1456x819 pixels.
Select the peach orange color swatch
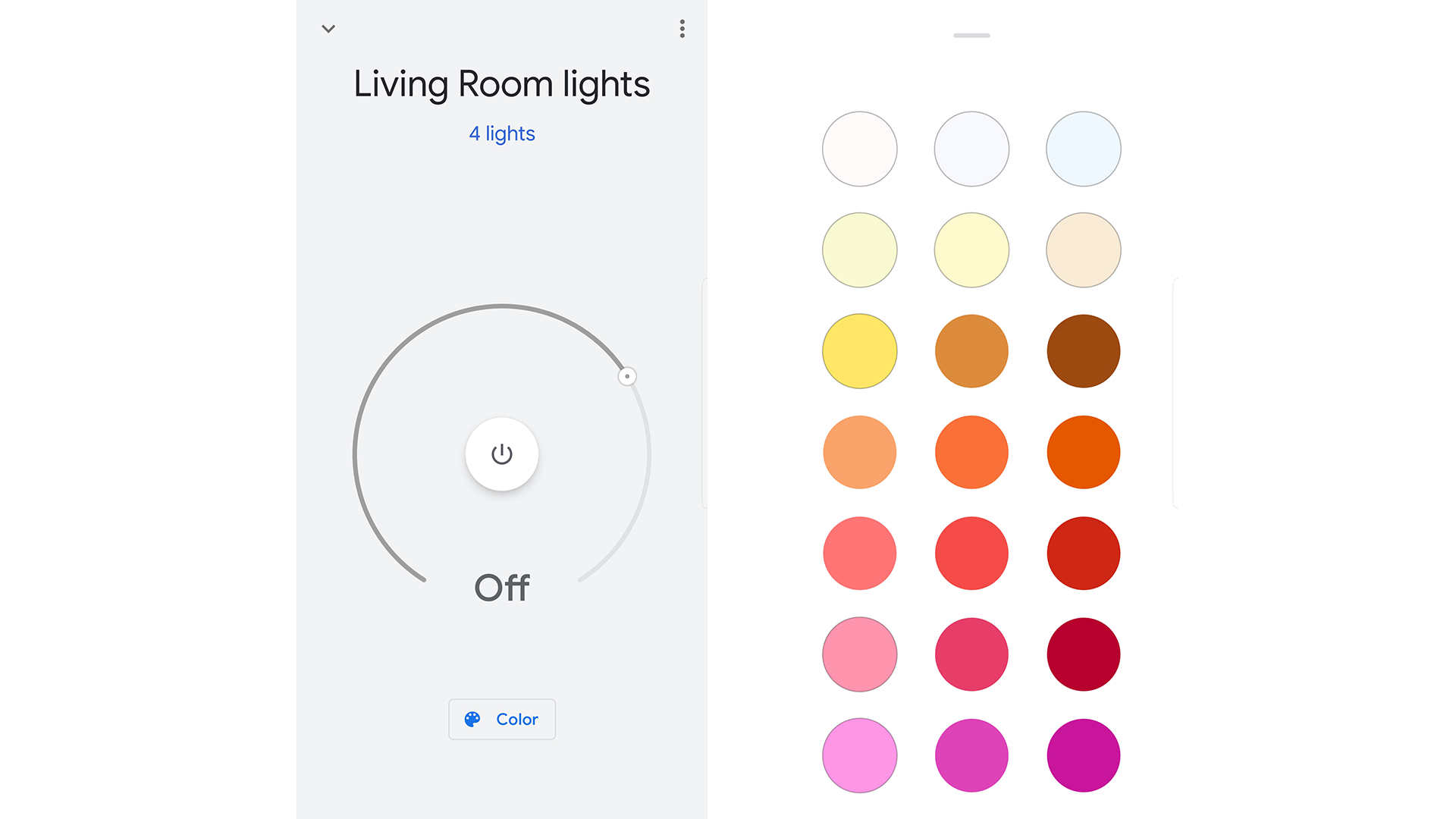point(858,452)
